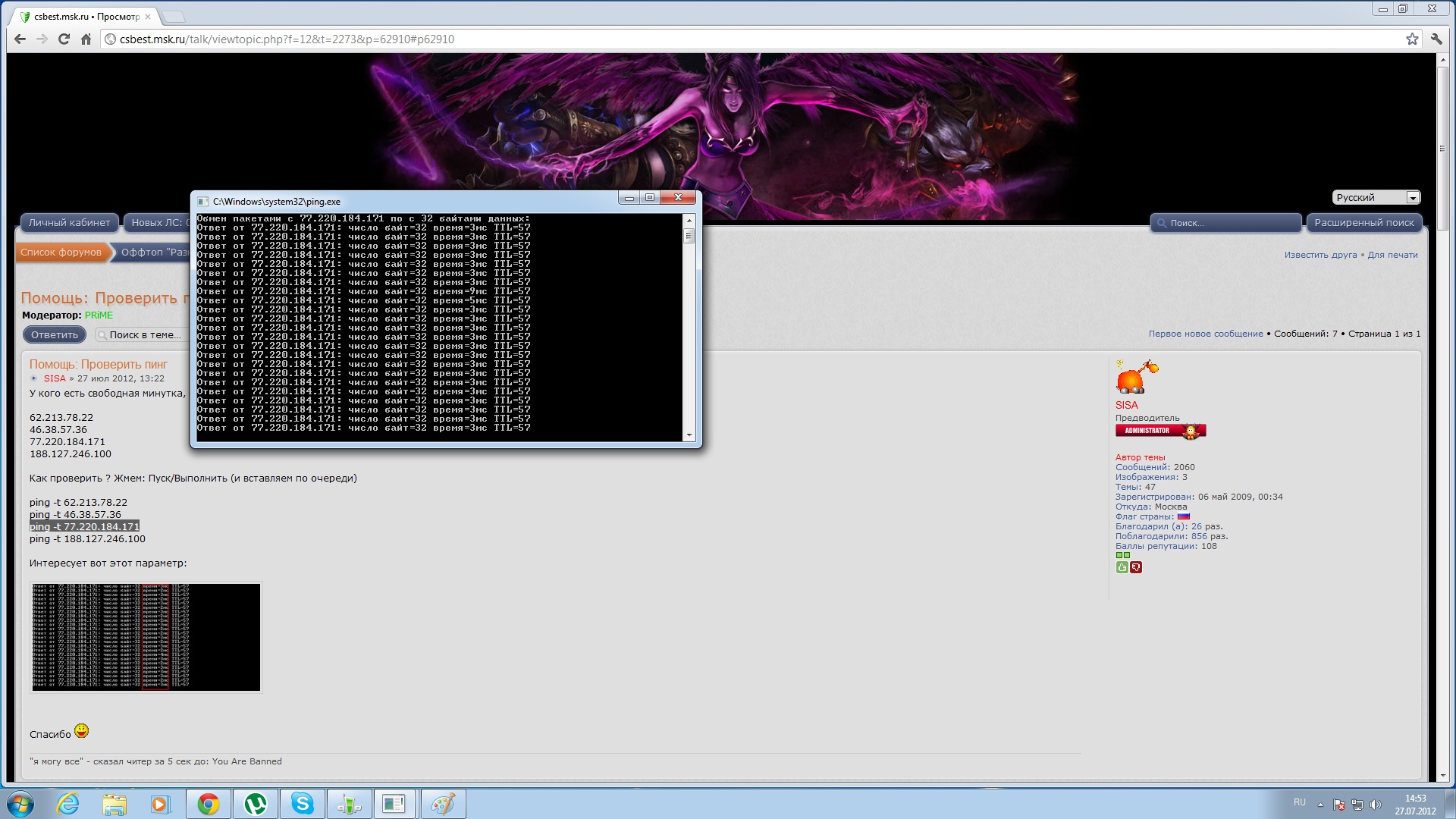
Task: Show hidden system tray icons
Action: click(x=1320, y=805)
